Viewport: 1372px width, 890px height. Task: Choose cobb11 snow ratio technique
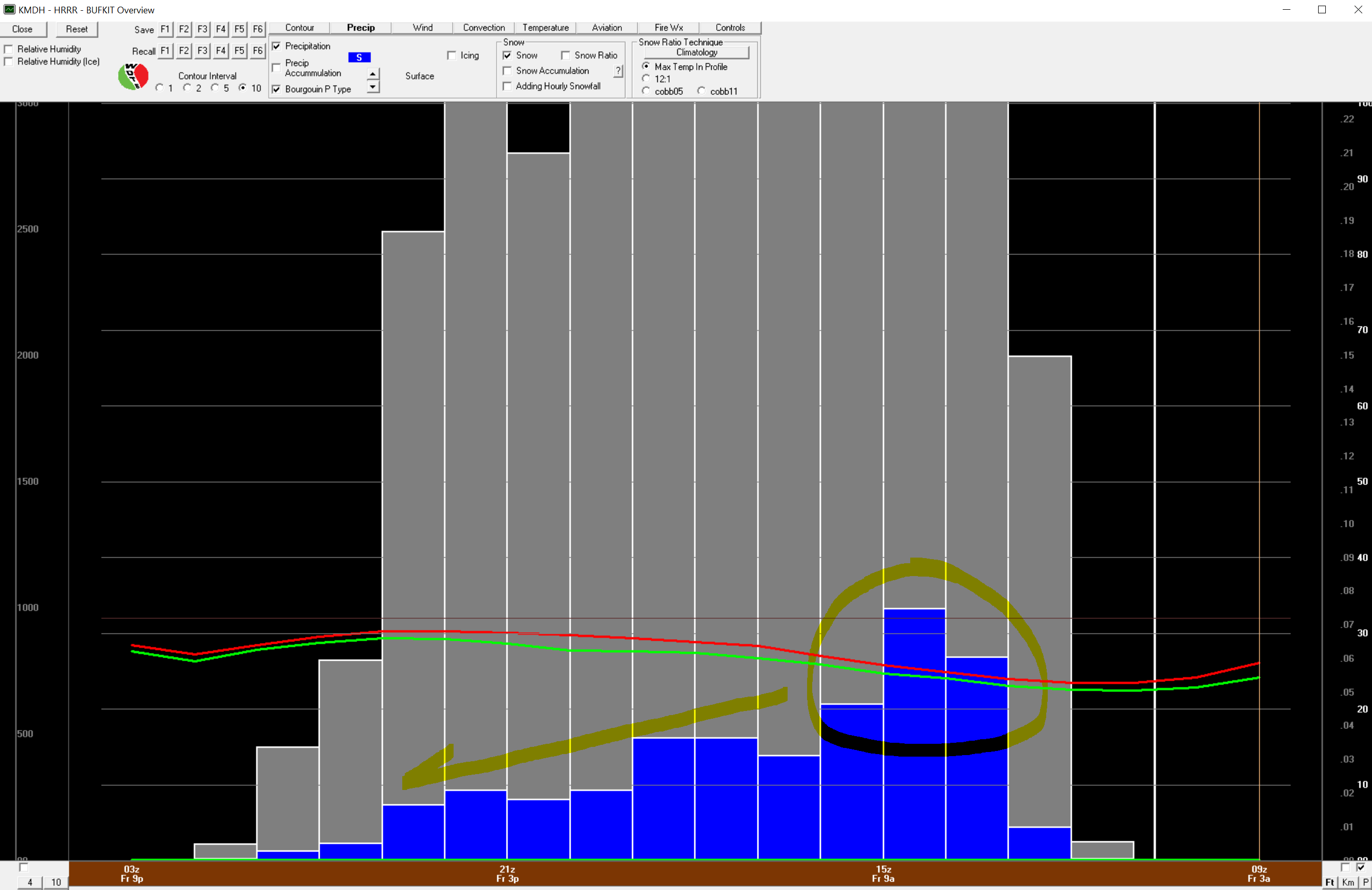point(701,91)
